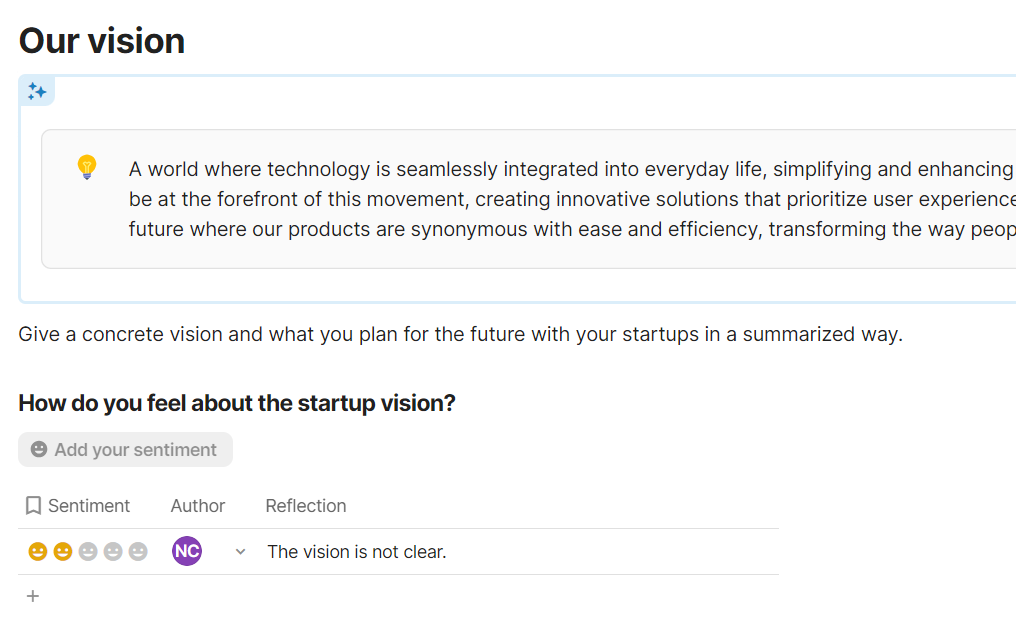Screen dimensions: 1016x620
Task: Click the lightbulb icon in the callout
Action: click(87, 167)
